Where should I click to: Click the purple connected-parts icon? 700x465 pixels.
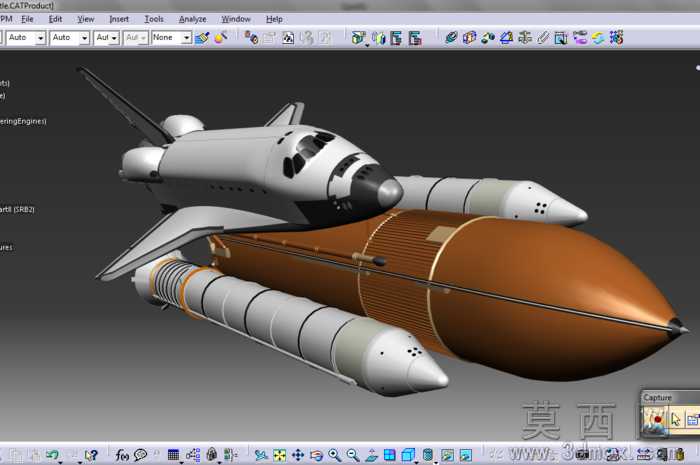(x=579, y=38)
